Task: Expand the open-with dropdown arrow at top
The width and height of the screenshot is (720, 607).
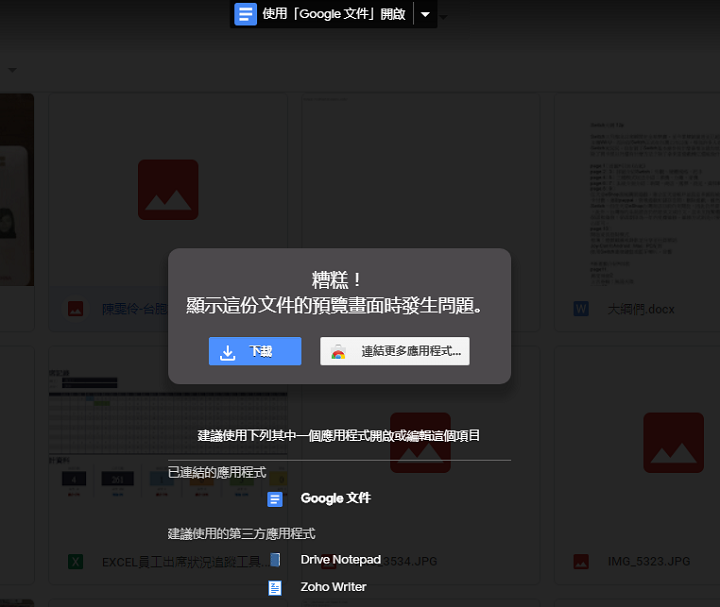Action: point(426,14)
